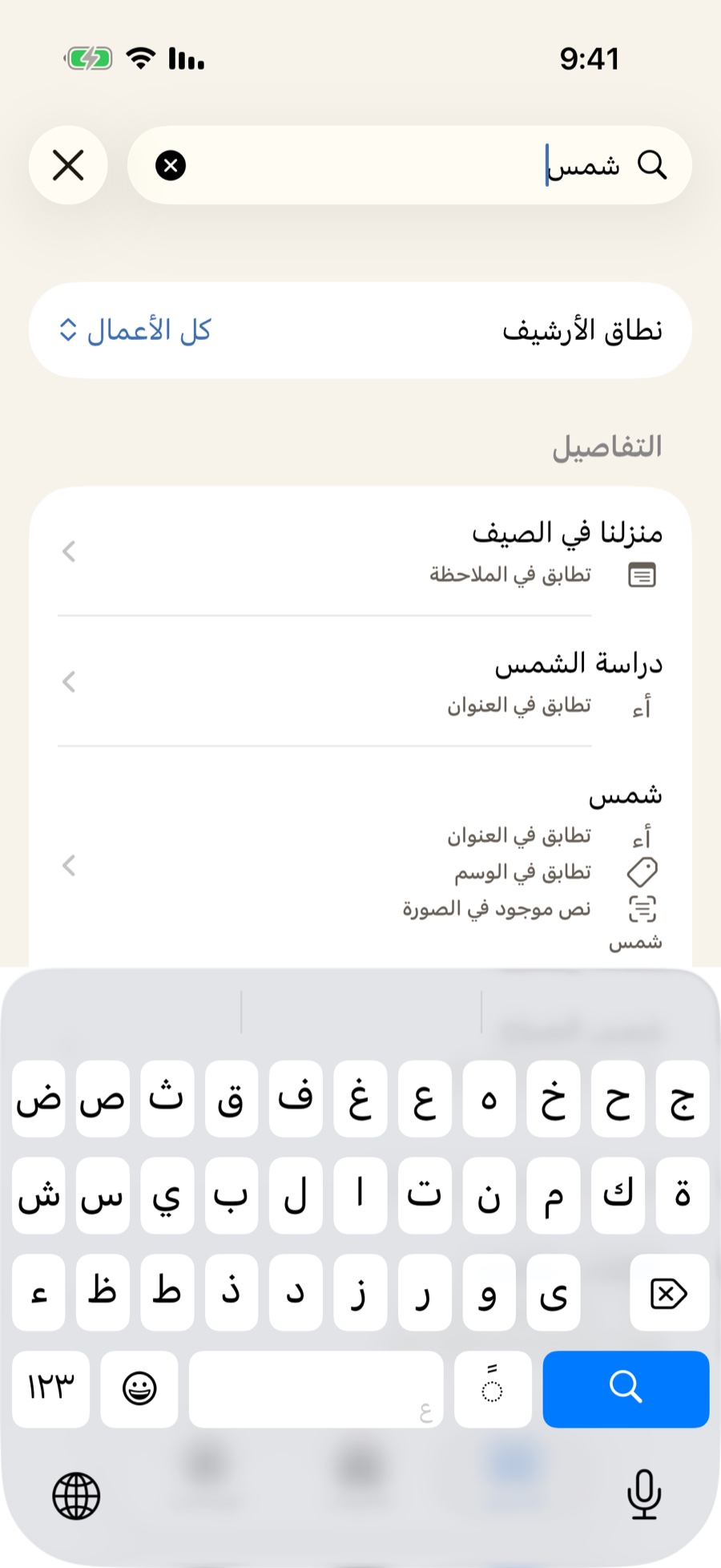Switch to the ١٢٣ numbers keyboard
Screen dimensions: 721x1568
pos(50,1388)
